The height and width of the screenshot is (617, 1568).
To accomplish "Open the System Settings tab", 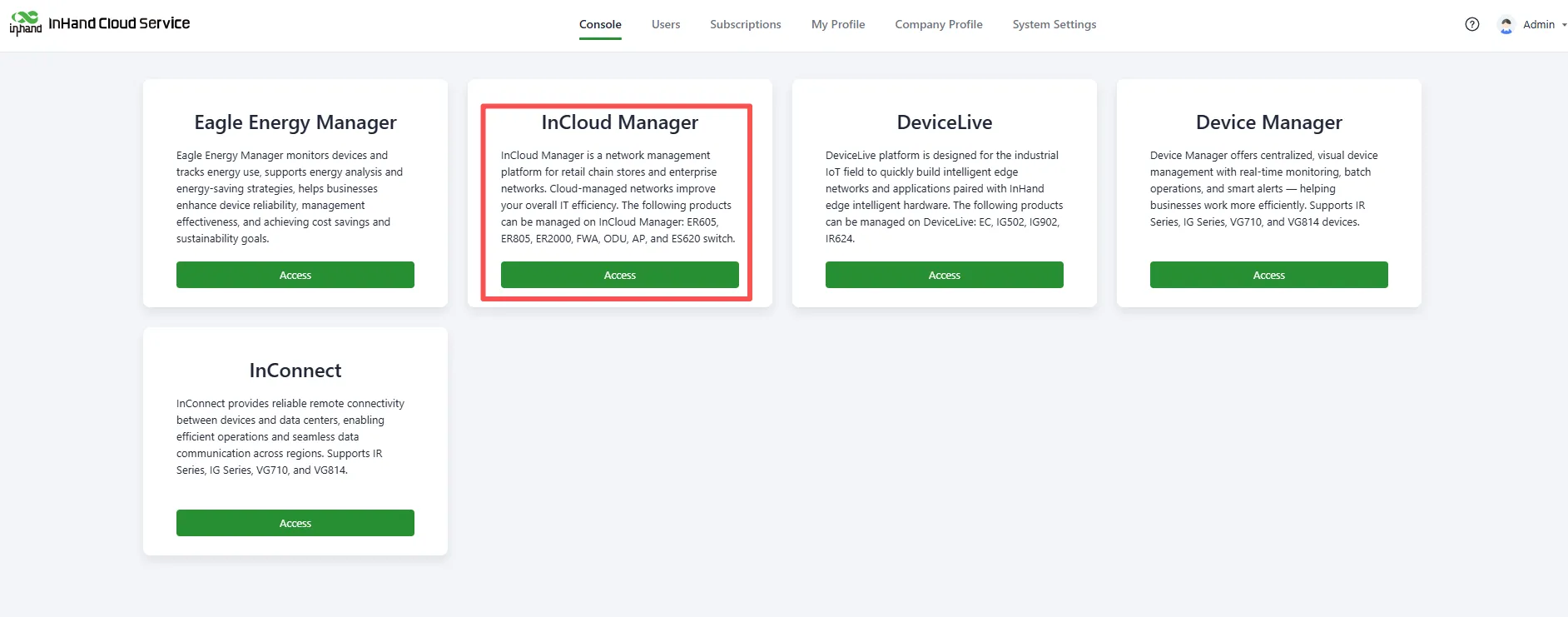I will pyautogui.click(x=1054, y=24).
